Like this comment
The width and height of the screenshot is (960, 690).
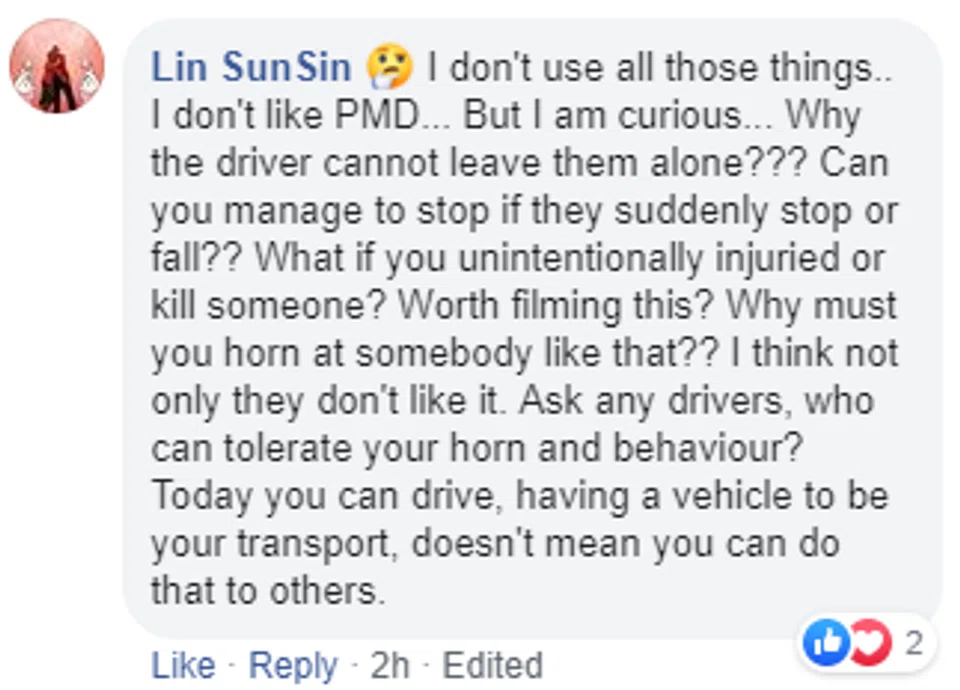(x=183, y=665)
